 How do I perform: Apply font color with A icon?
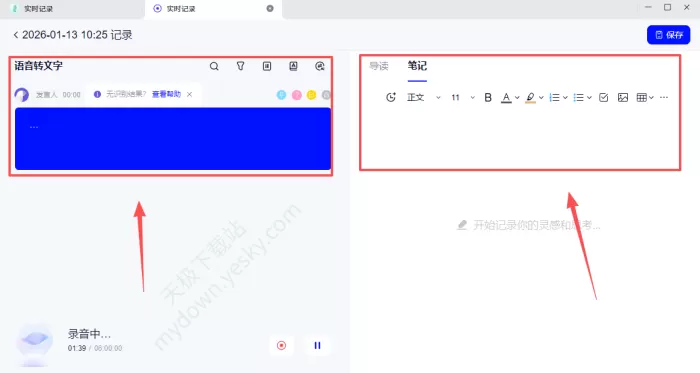tap(506, 97)
